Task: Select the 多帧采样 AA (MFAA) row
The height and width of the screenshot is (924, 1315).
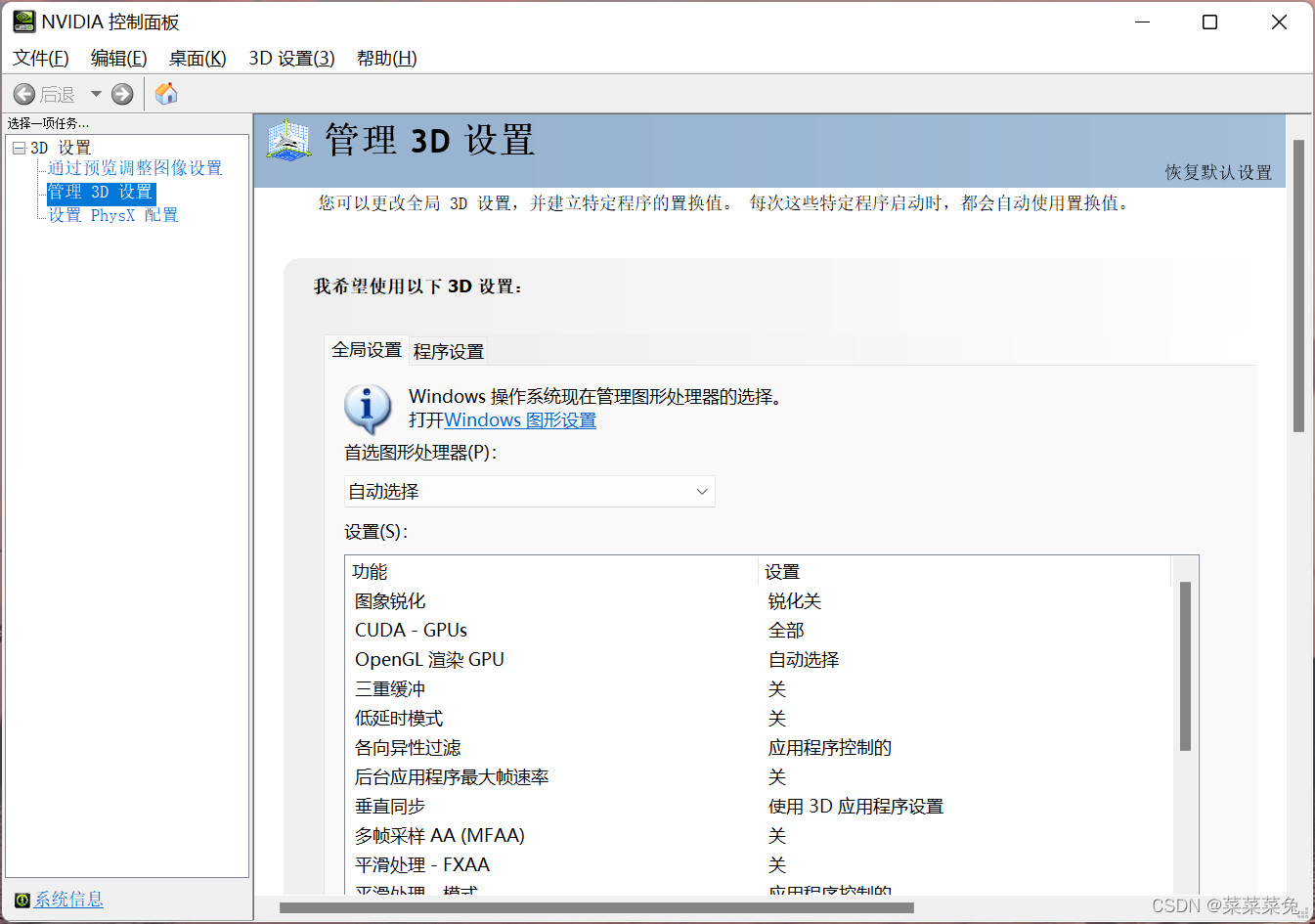Action: pos(759,836)
